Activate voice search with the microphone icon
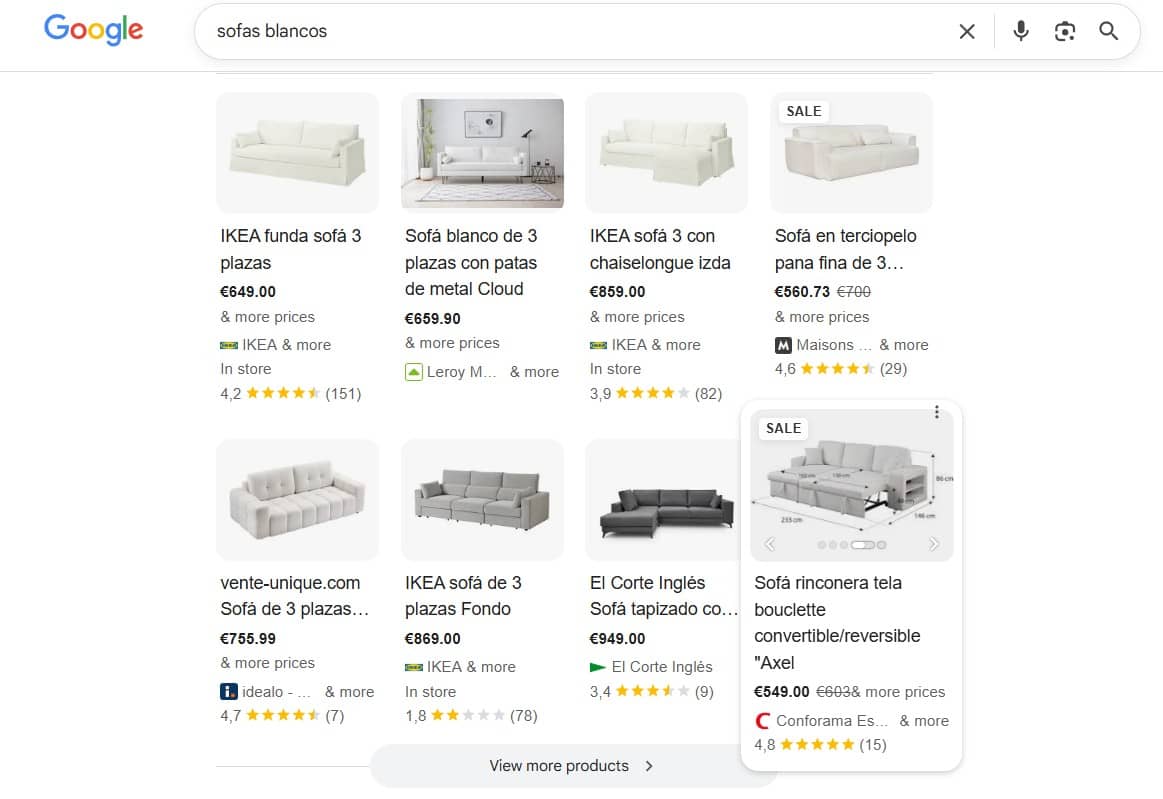The image size is (1163, 799). point(1021,31)
